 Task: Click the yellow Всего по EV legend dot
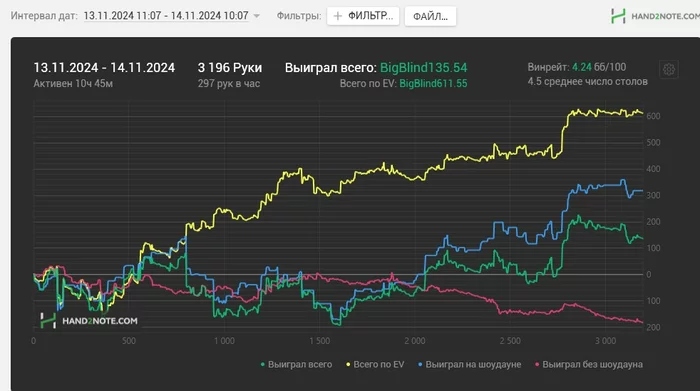(x=348, y=365)
